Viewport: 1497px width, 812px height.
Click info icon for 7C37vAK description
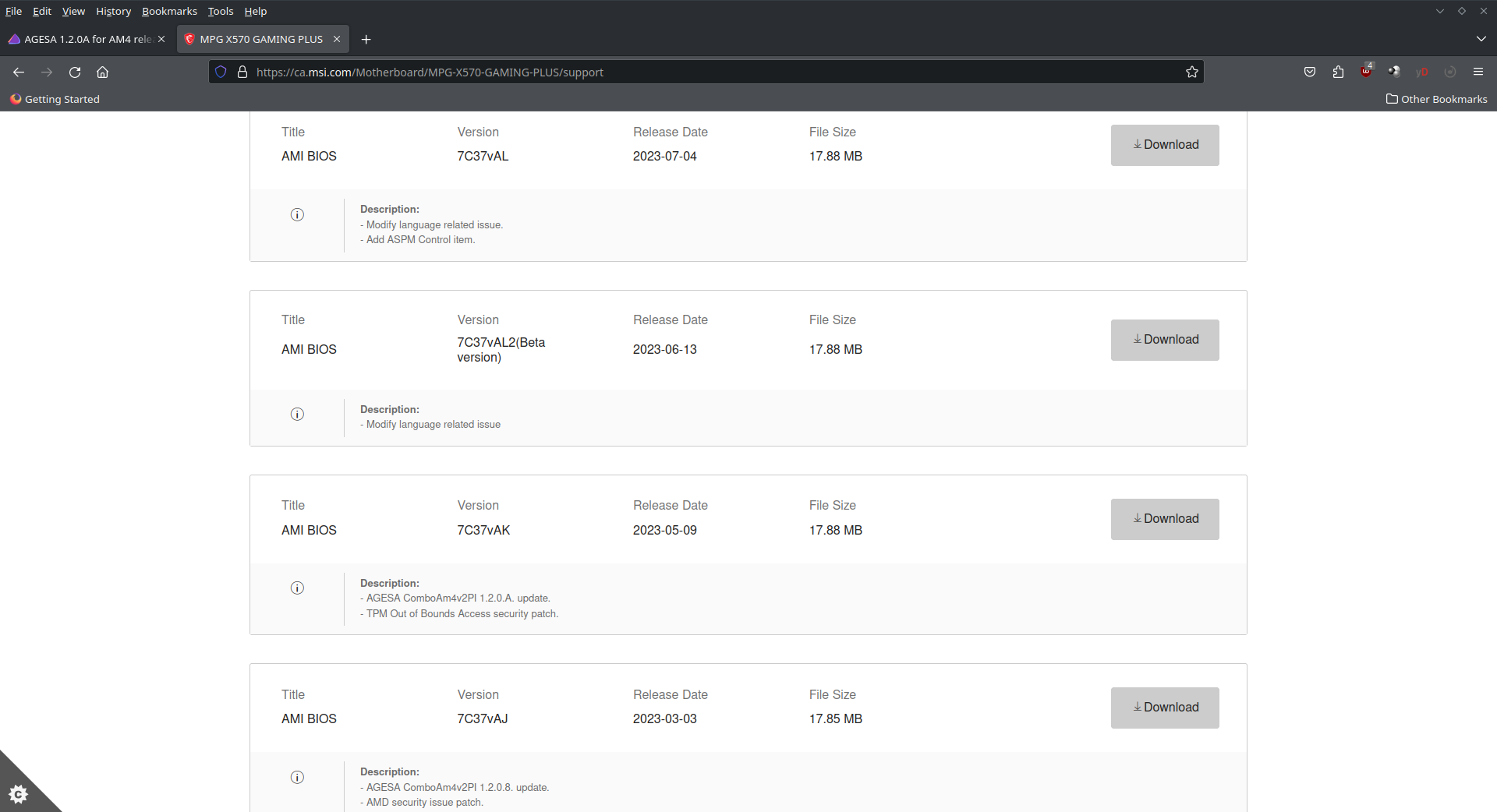click(297, 588)
